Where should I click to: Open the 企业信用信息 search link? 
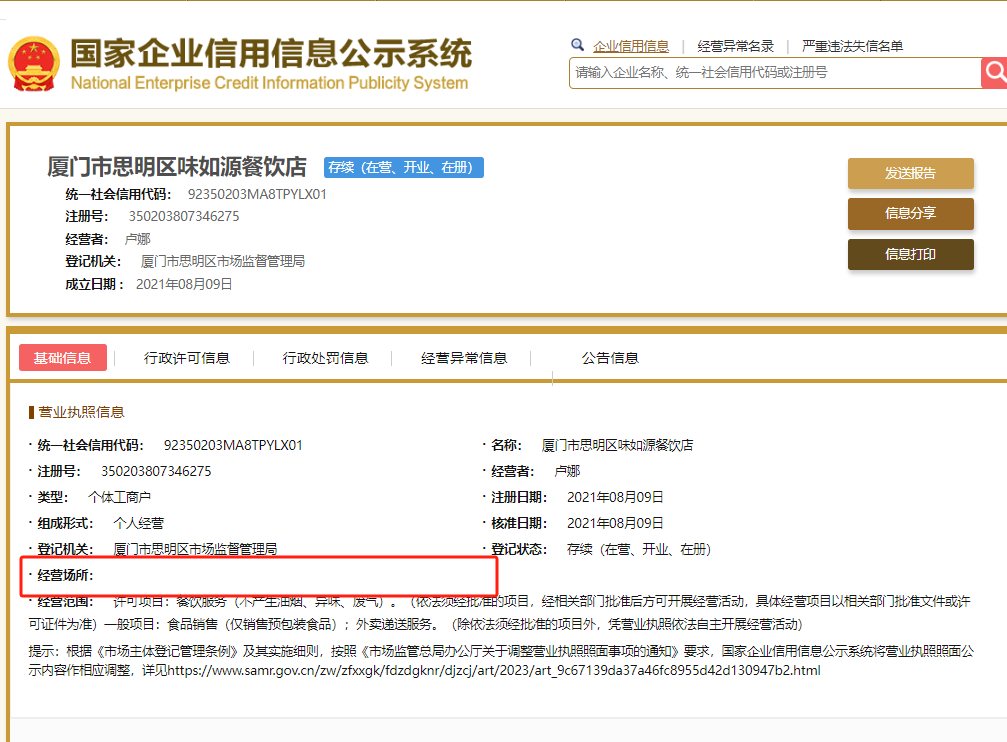pyautogui.click(x=631, y=46)
